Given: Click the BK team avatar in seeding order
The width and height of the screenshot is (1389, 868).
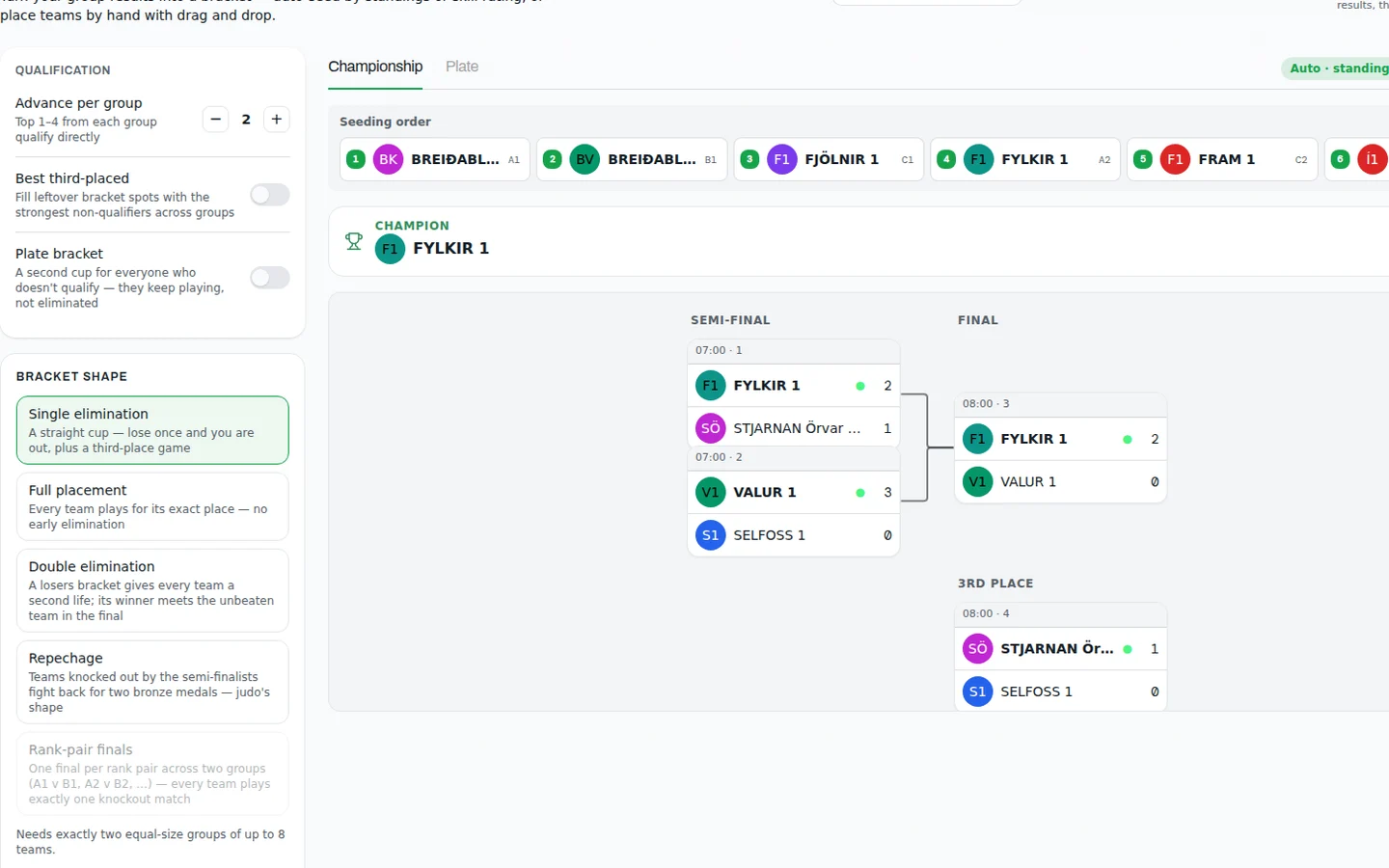Looking at the screenshot, I should [x=389, y=159].
